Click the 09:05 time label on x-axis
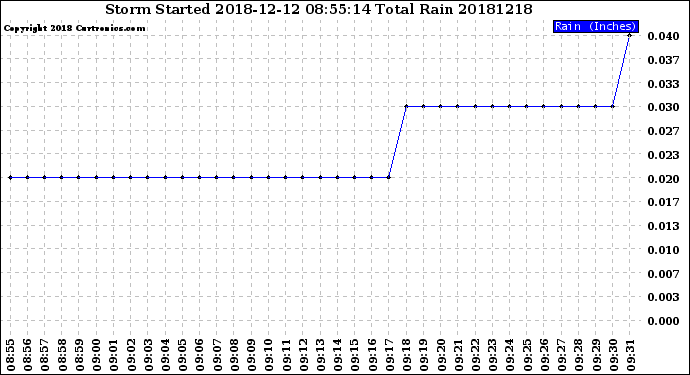This screenshot has height=375, width=690. pos(183,355)
